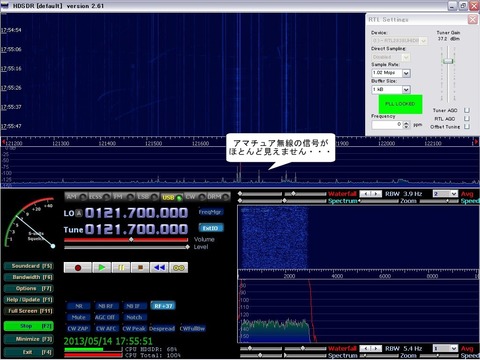
Task: Open the Sample Rate dropdown
Action: pyautogui.click(x=406, y=73)
